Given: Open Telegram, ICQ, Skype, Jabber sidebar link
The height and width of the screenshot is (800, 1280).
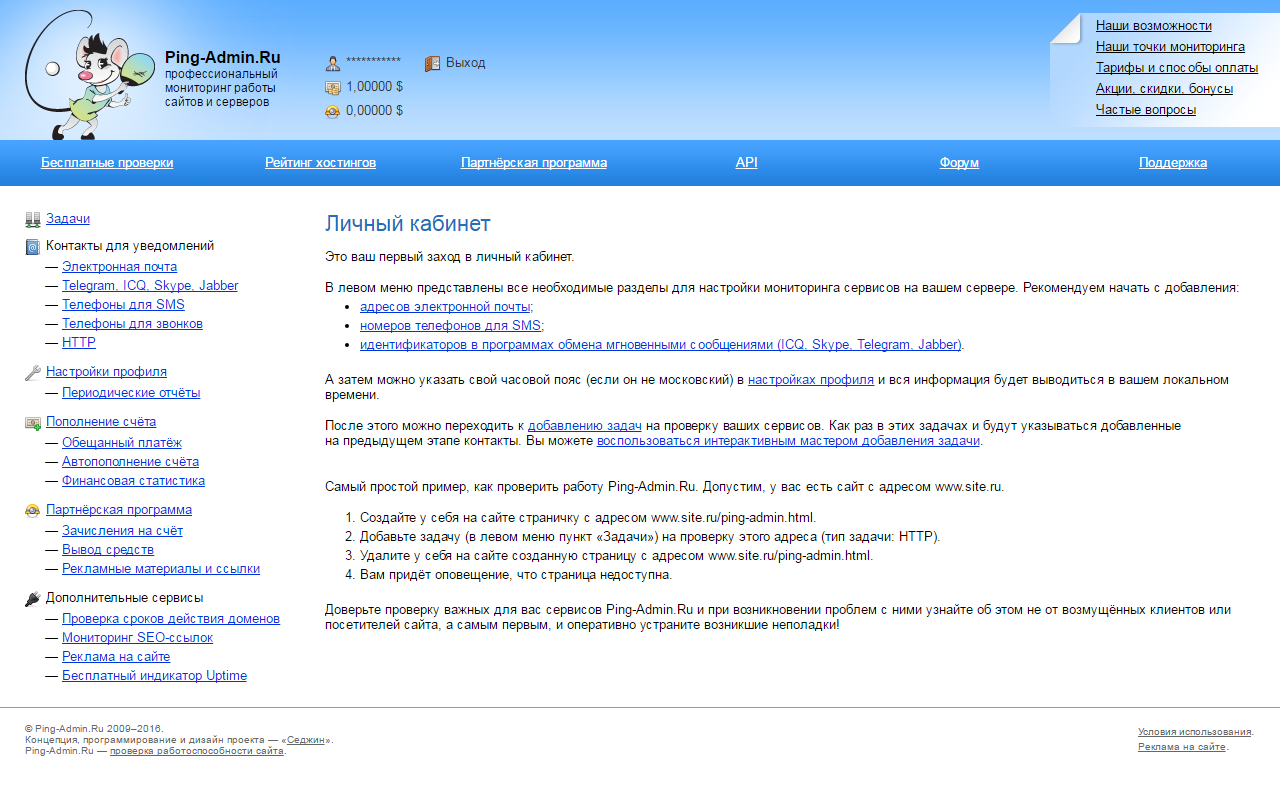Looking at the screenshot, I should (150, 286).
